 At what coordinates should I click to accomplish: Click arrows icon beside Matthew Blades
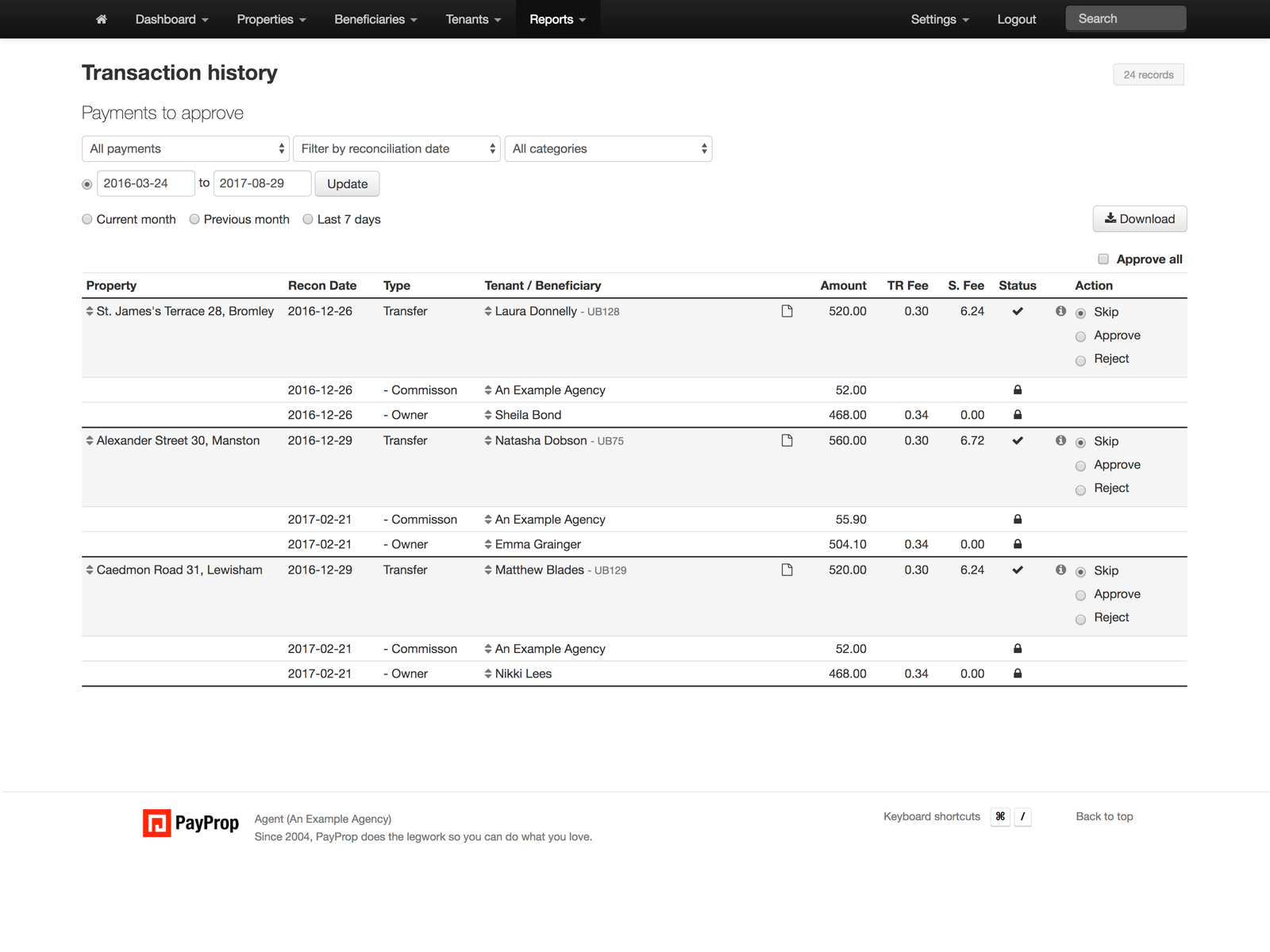(488, 570)
